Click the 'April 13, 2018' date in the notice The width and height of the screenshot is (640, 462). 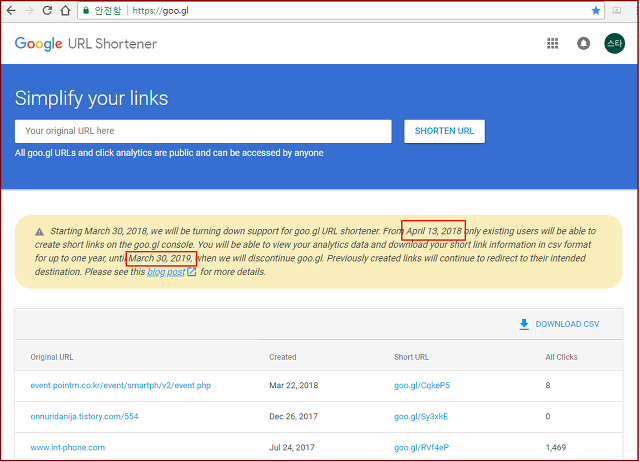pyautogui.click(x=433, y=231)
